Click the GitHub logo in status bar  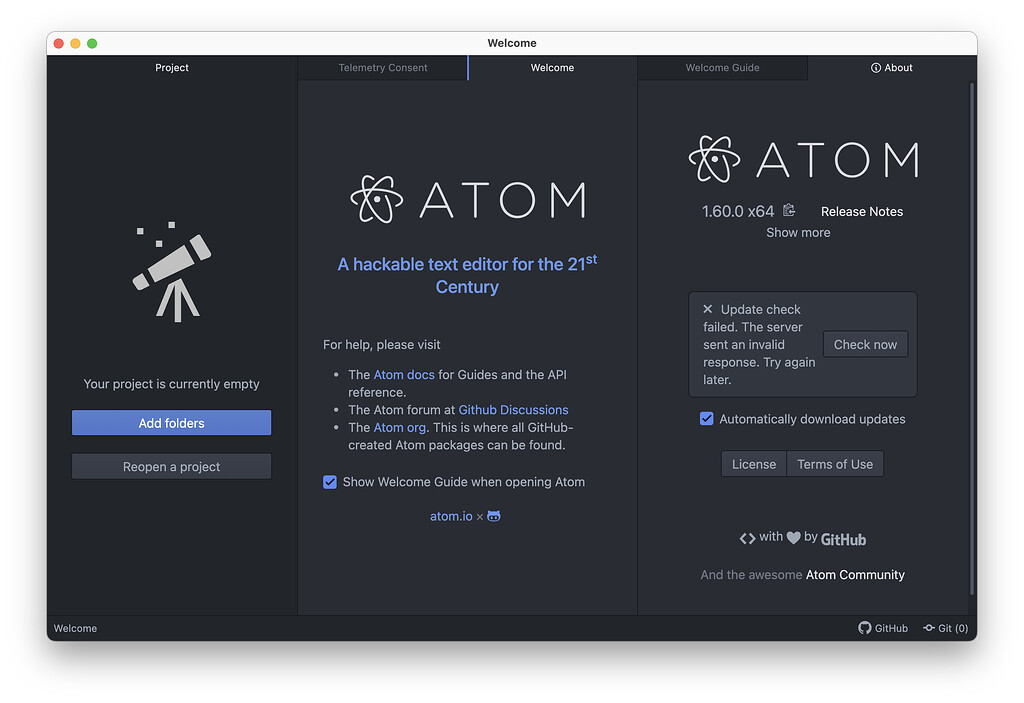(x=865, y=628)
